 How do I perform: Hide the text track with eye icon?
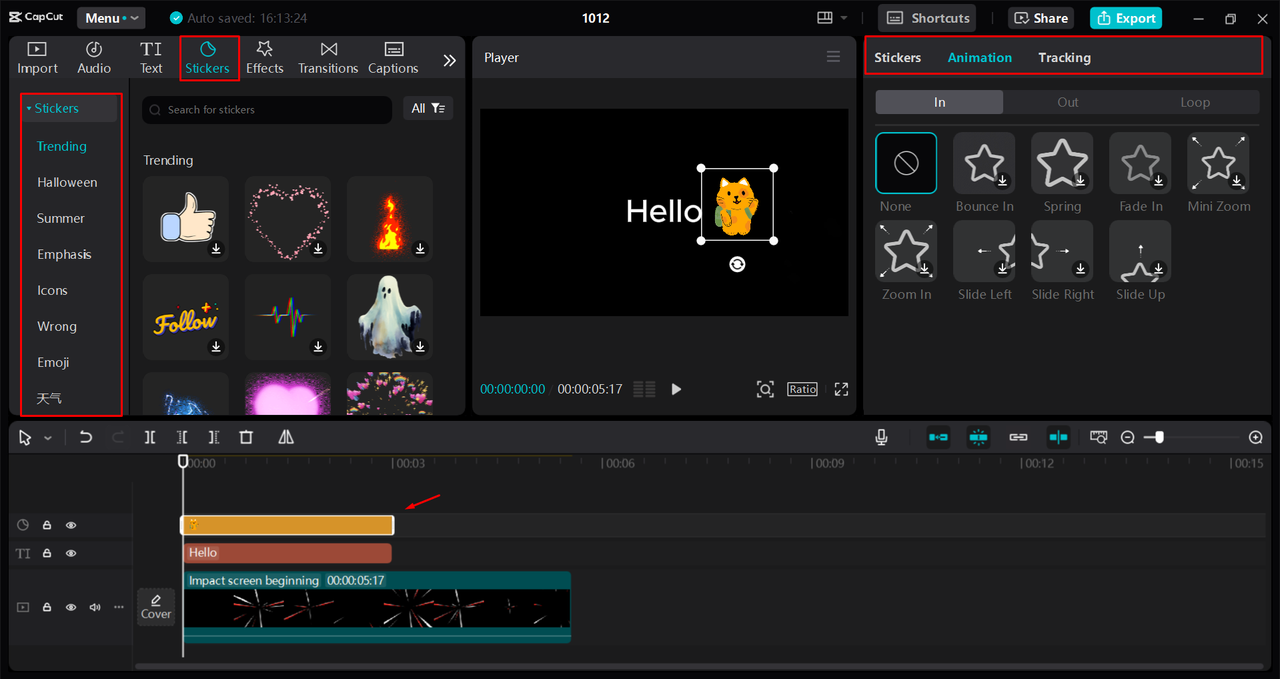(x=71, y=553)
